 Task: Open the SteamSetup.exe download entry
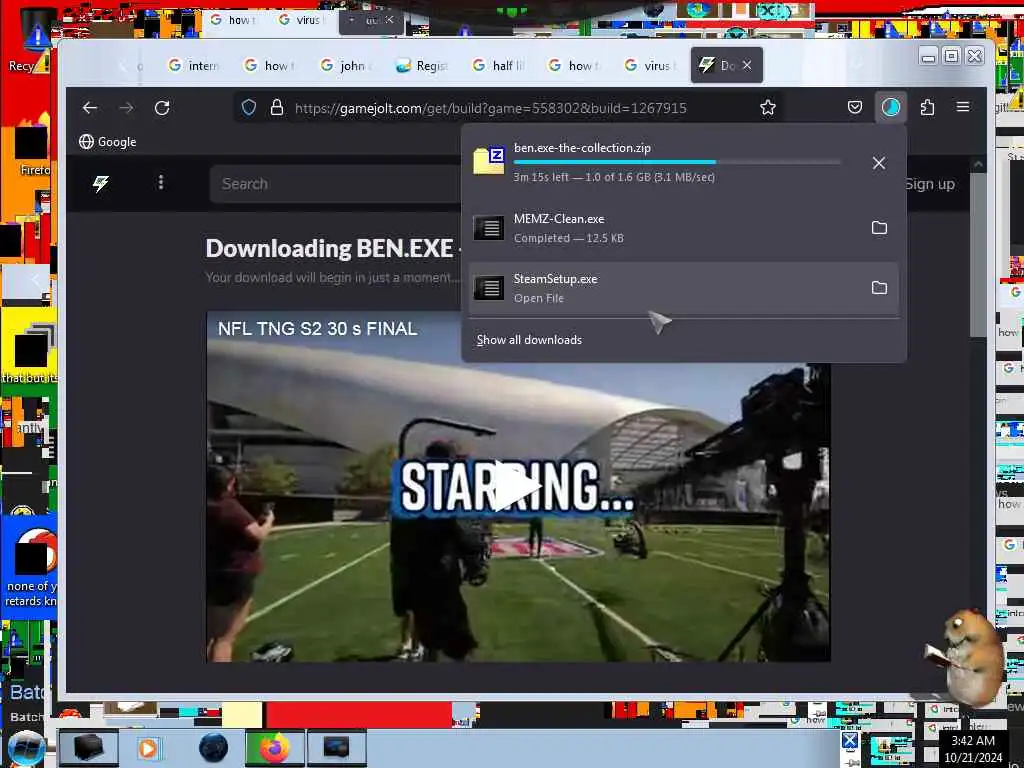coord(683,288)
